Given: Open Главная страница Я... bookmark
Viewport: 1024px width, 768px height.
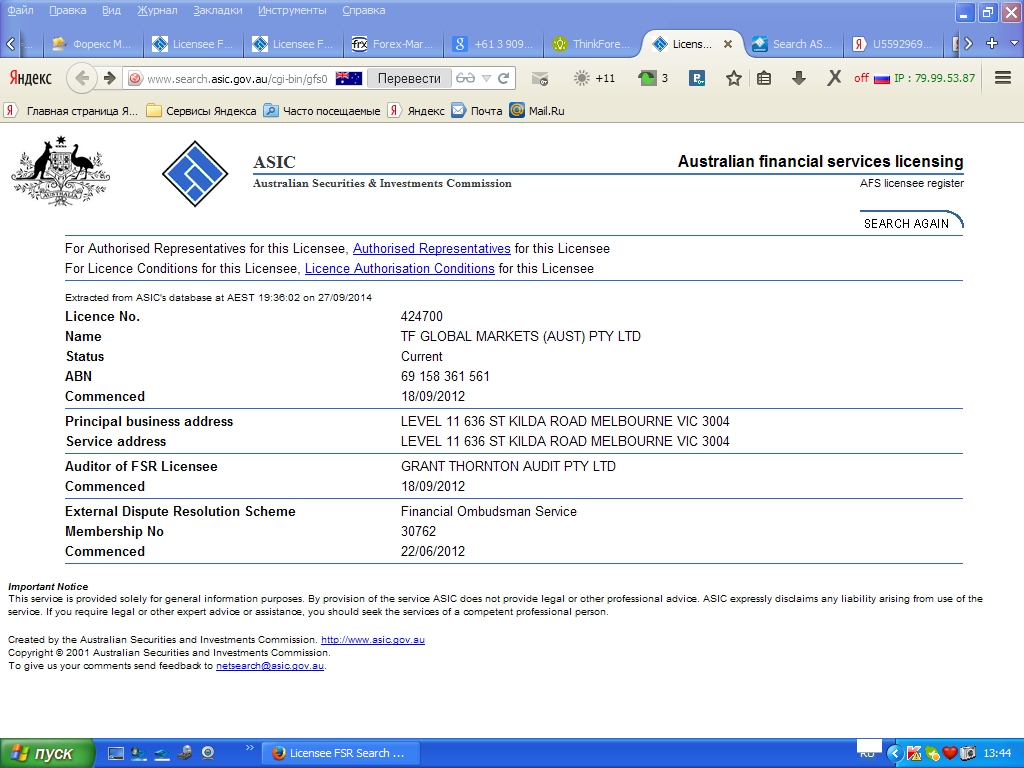Looking at the screenshot, I should pos(71,110).
